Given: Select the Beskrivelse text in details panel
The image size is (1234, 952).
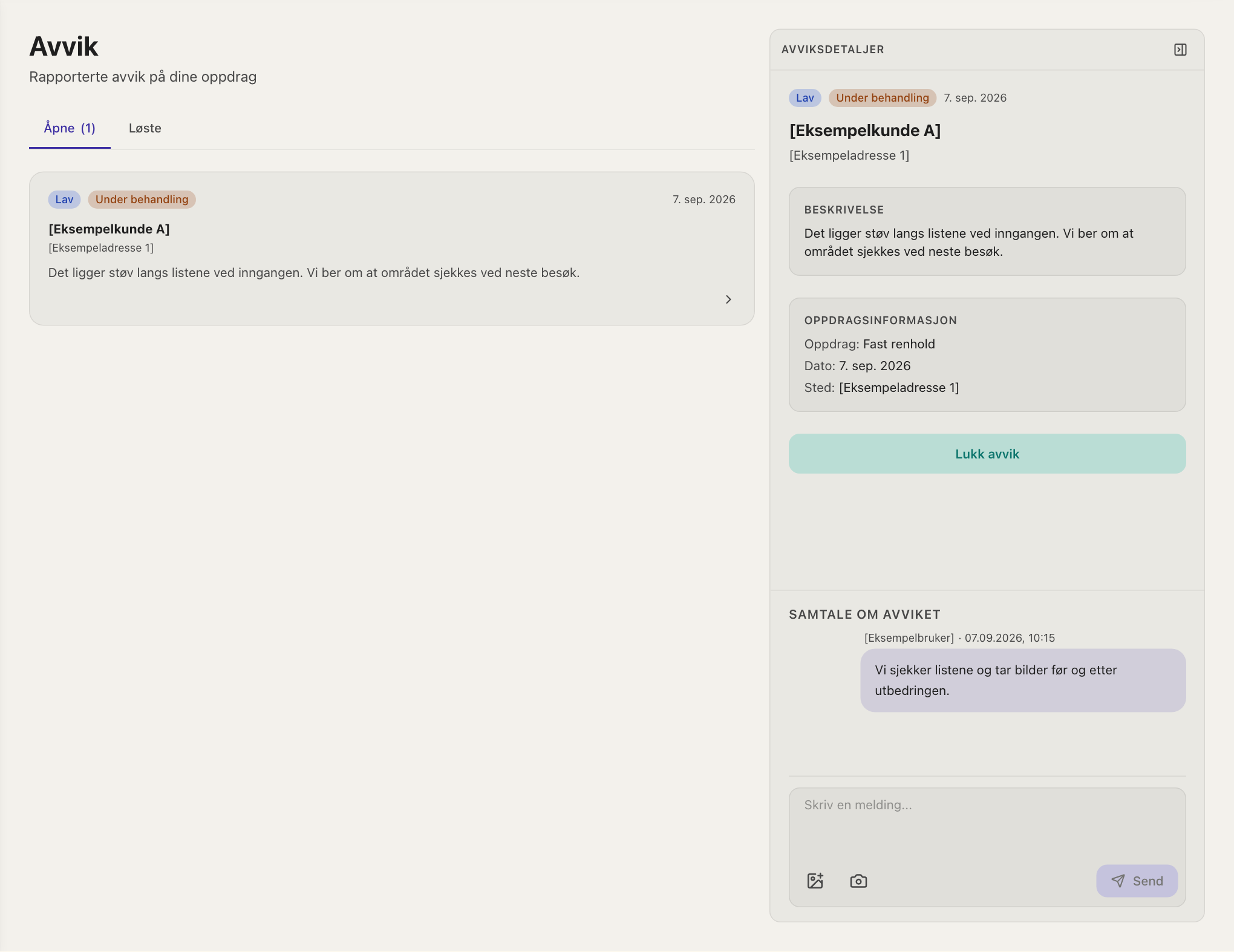Looking at the screenshot, I should pyautogui.click(x=968, y=243).
